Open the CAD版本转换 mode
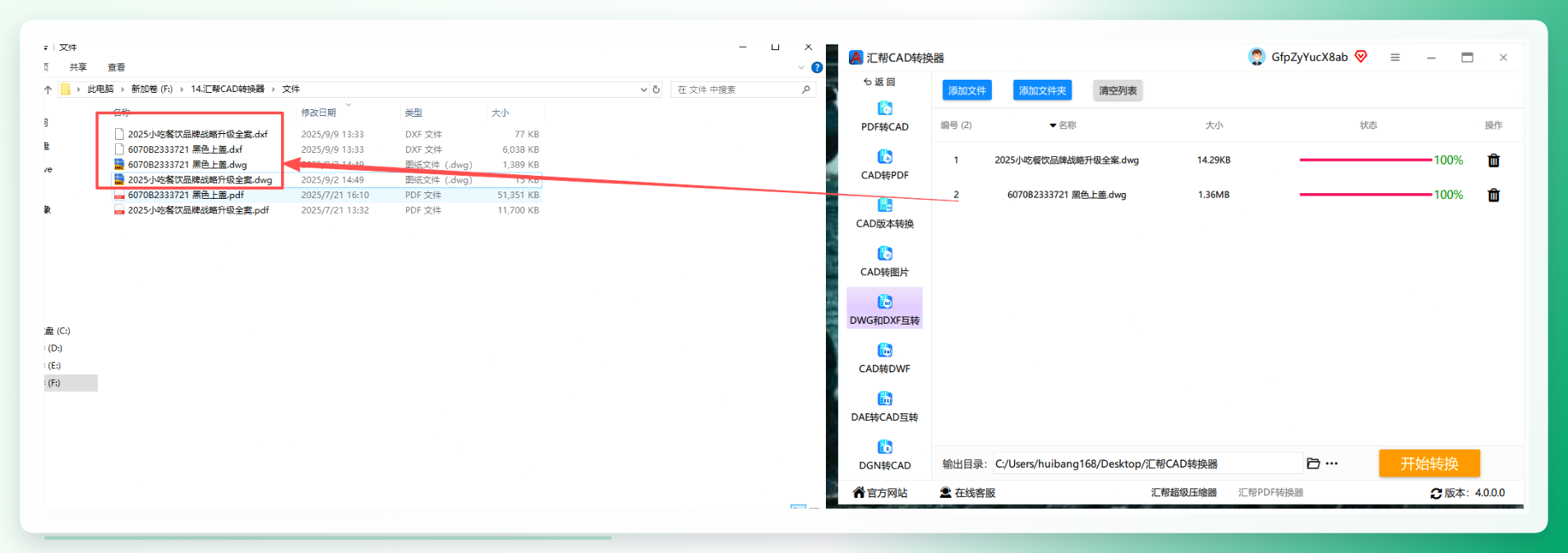The width and height of the screenshot is (1568, 553). click(x=884, y=214)
